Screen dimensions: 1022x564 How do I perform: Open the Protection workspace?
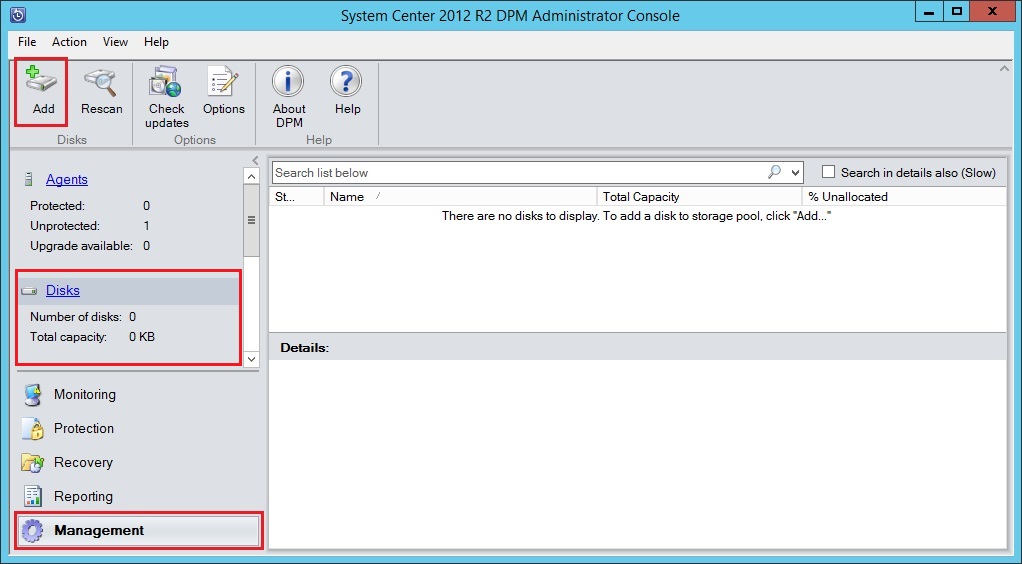(83, 428)
